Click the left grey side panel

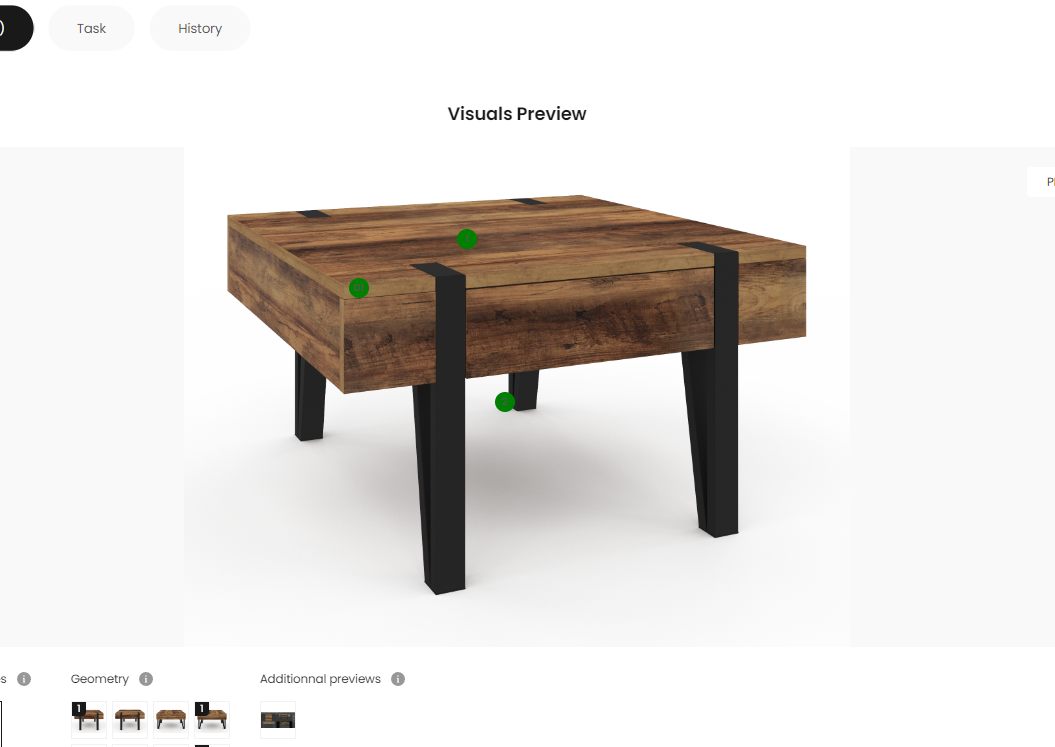[92, 396]
